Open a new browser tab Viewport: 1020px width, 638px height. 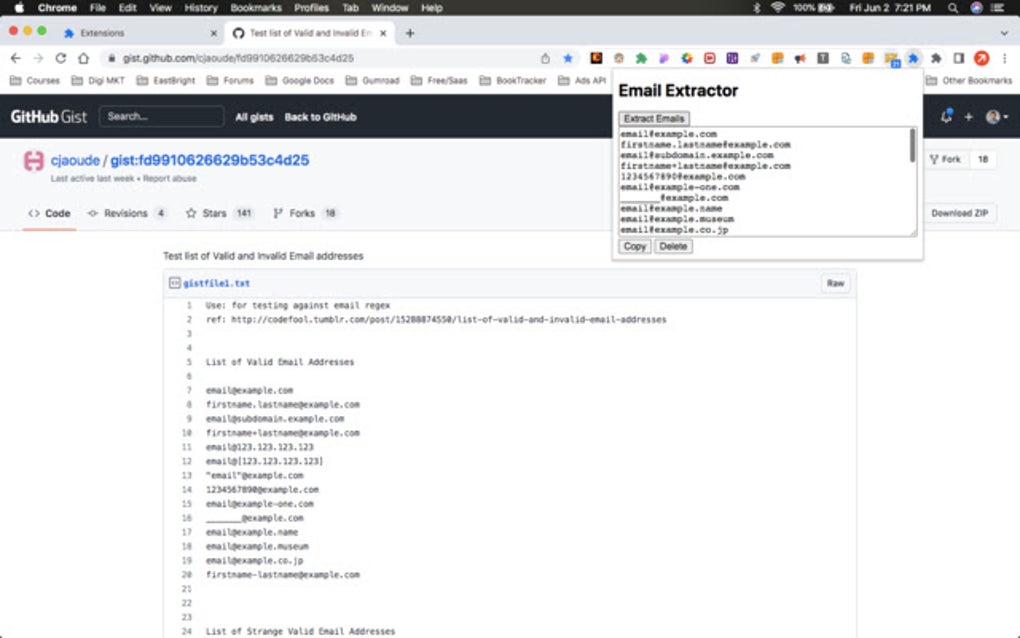410,33
